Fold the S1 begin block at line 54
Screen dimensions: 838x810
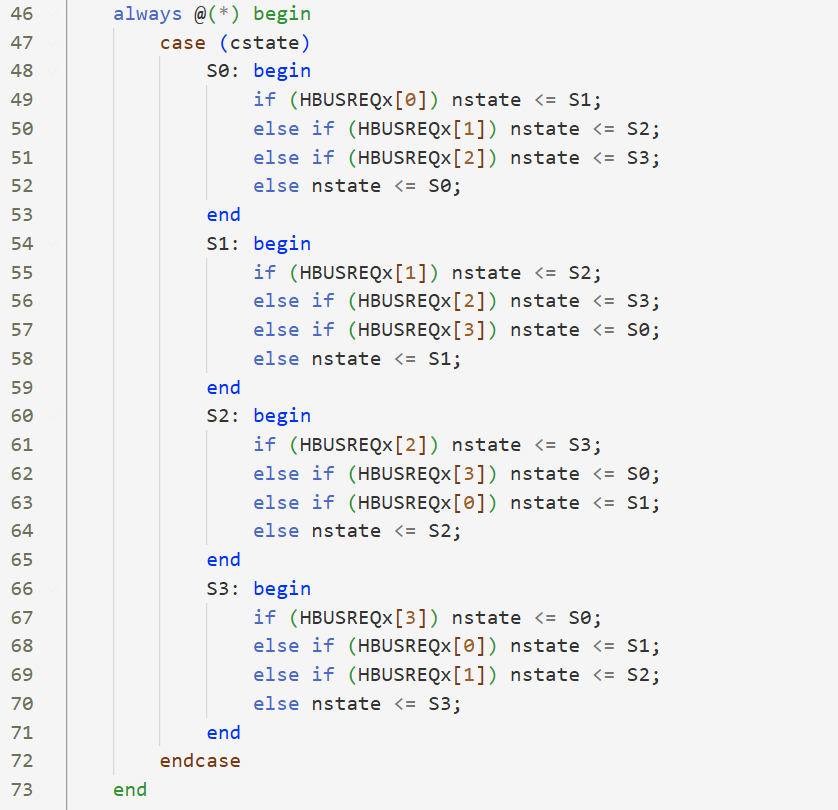click(53, 244)
